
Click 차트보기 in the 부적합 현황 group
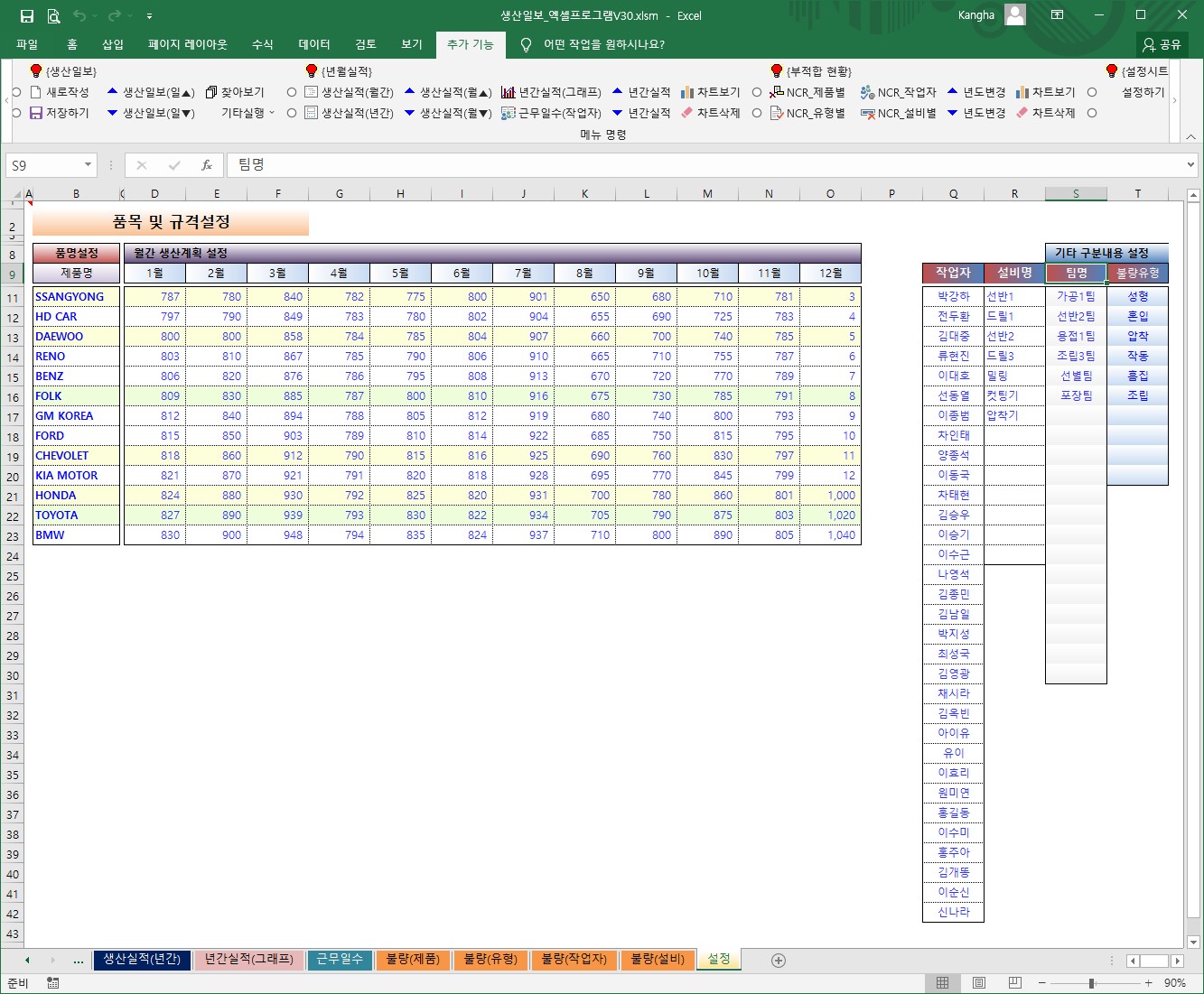pyautogui.click(x=1046, y=92)
